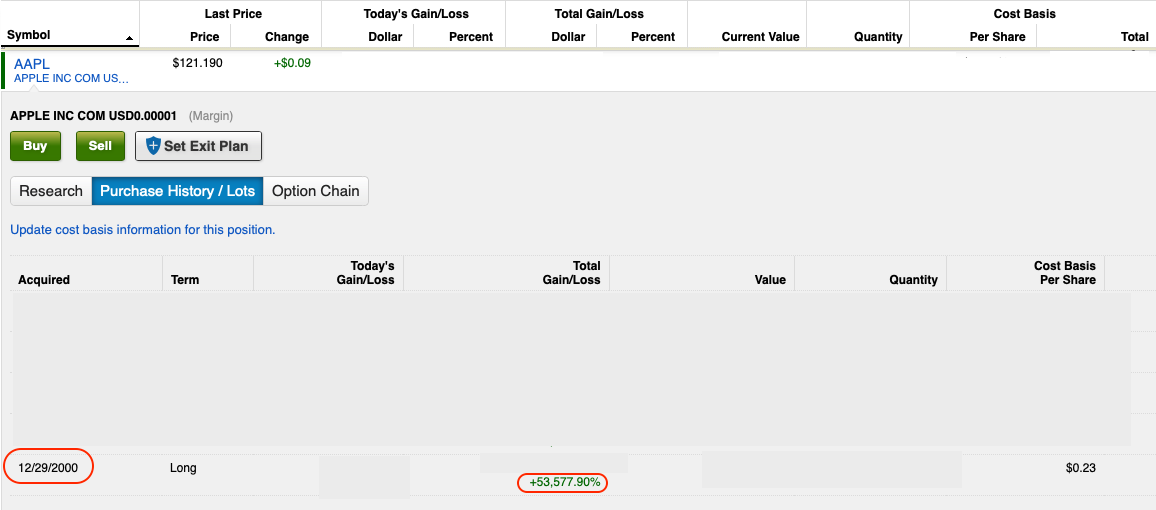1156x510 pixels.
Task: Select the 12/29/2000 acquired date
Action: click(x=48, y=468)
